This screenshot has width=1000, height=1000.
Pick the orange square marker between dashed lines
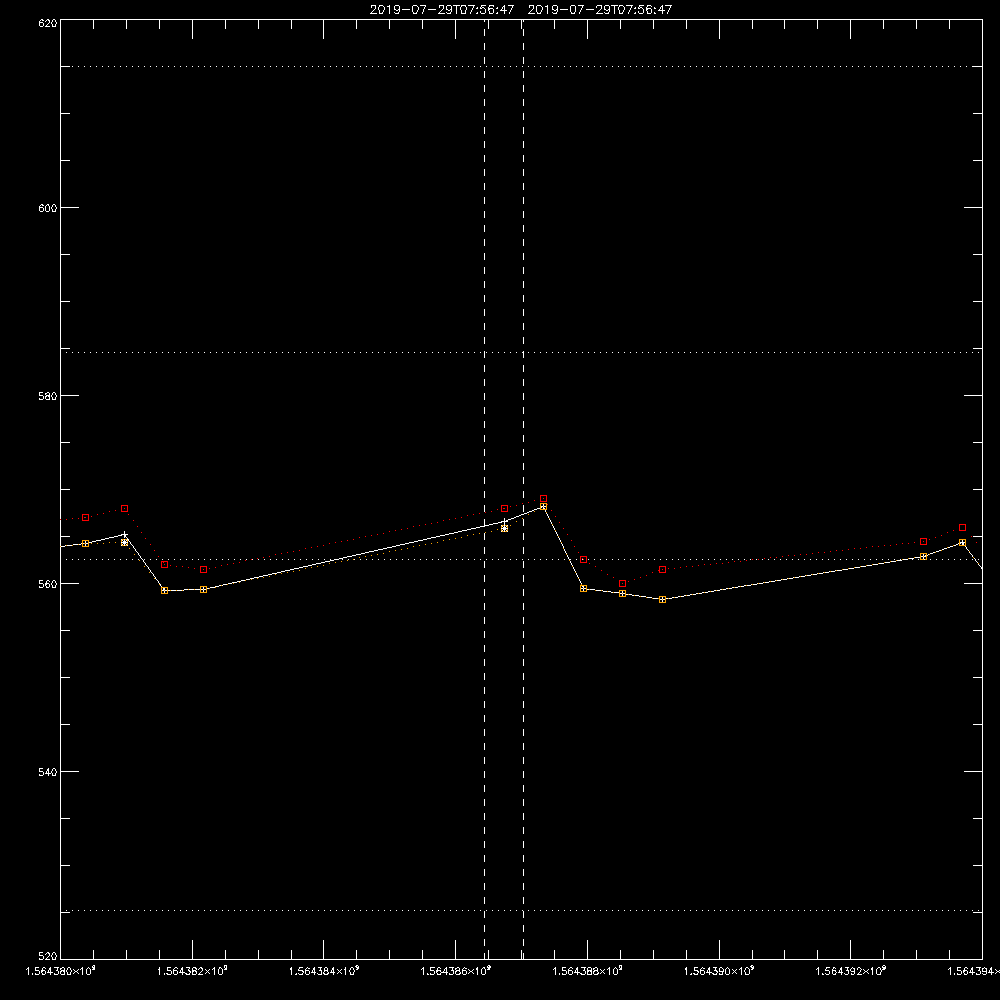point(504,529)
